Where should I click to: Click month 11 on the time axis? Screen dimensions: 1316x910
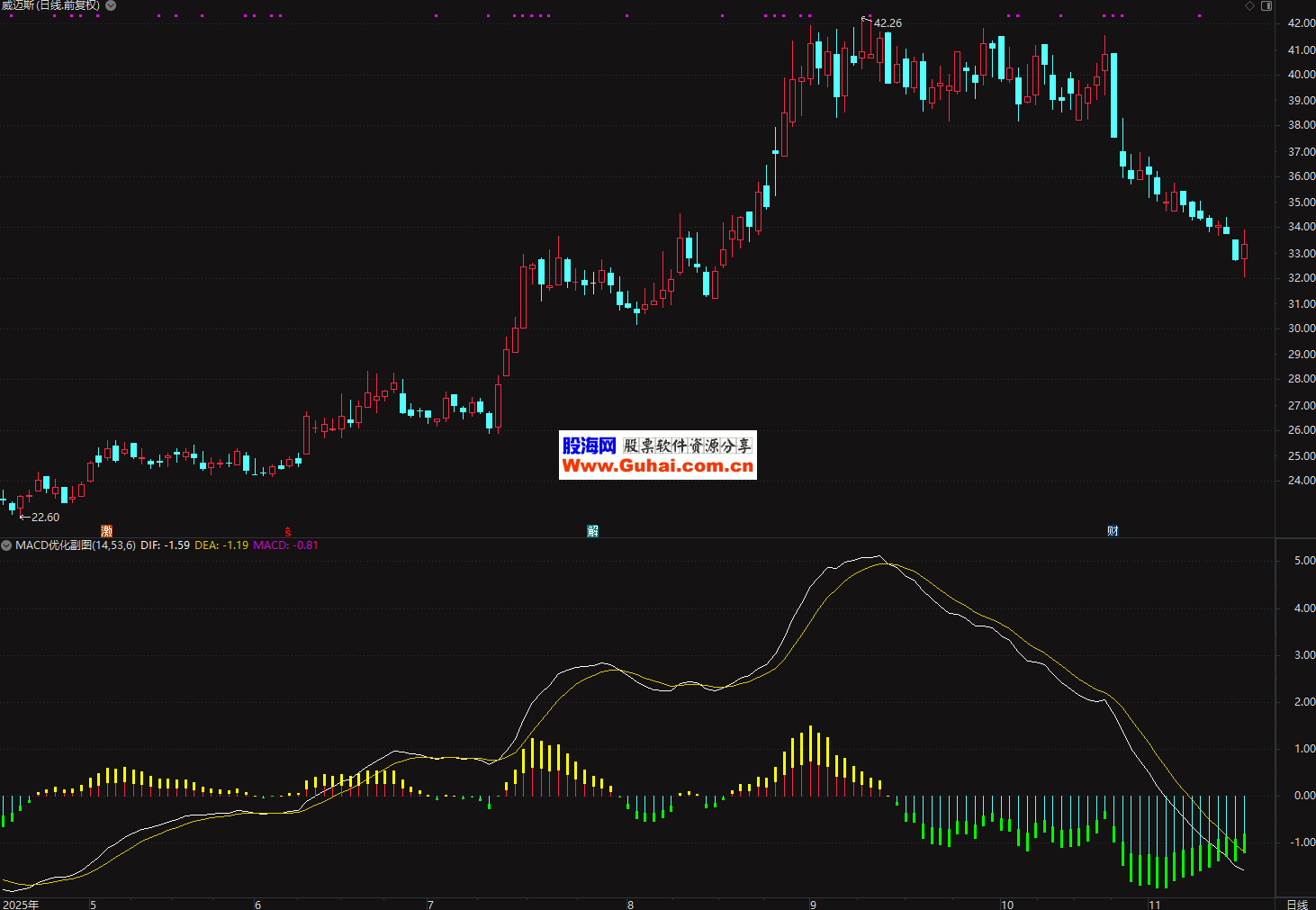[x=1154, y=905]
